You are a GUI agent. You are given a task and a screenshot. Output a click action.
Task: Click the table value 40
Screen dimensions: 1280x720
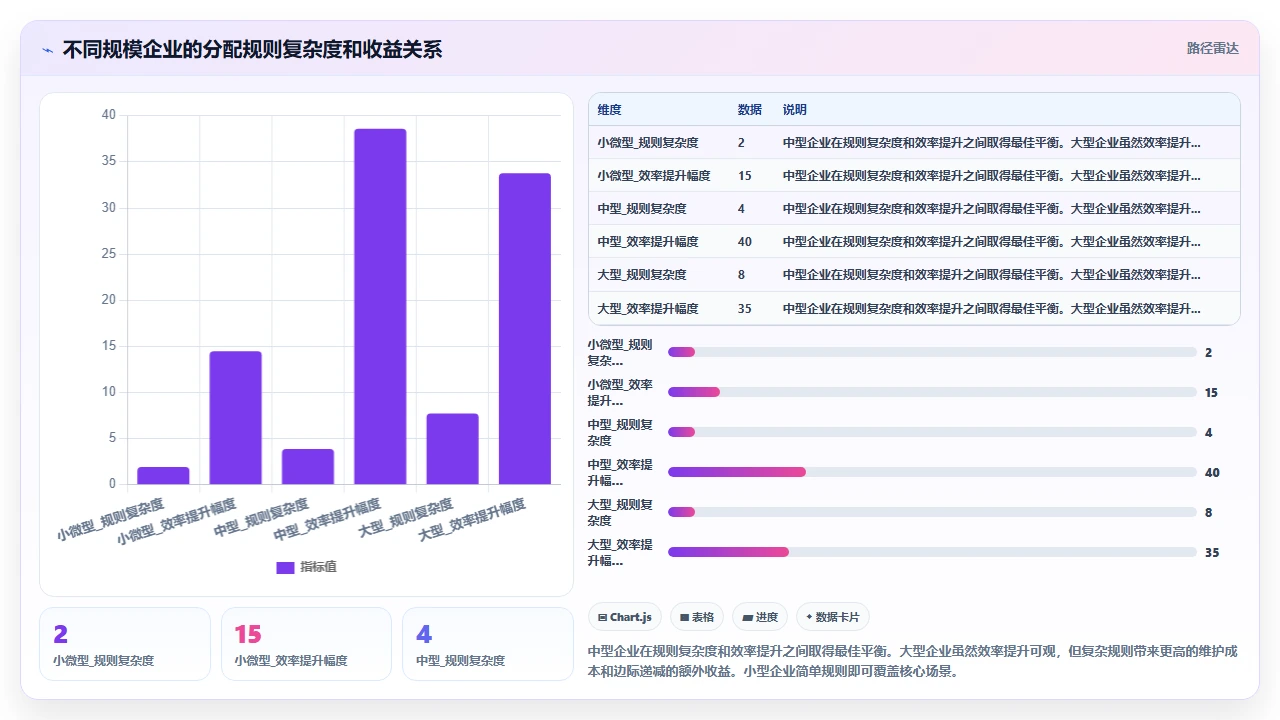click(x=745, y=241)
